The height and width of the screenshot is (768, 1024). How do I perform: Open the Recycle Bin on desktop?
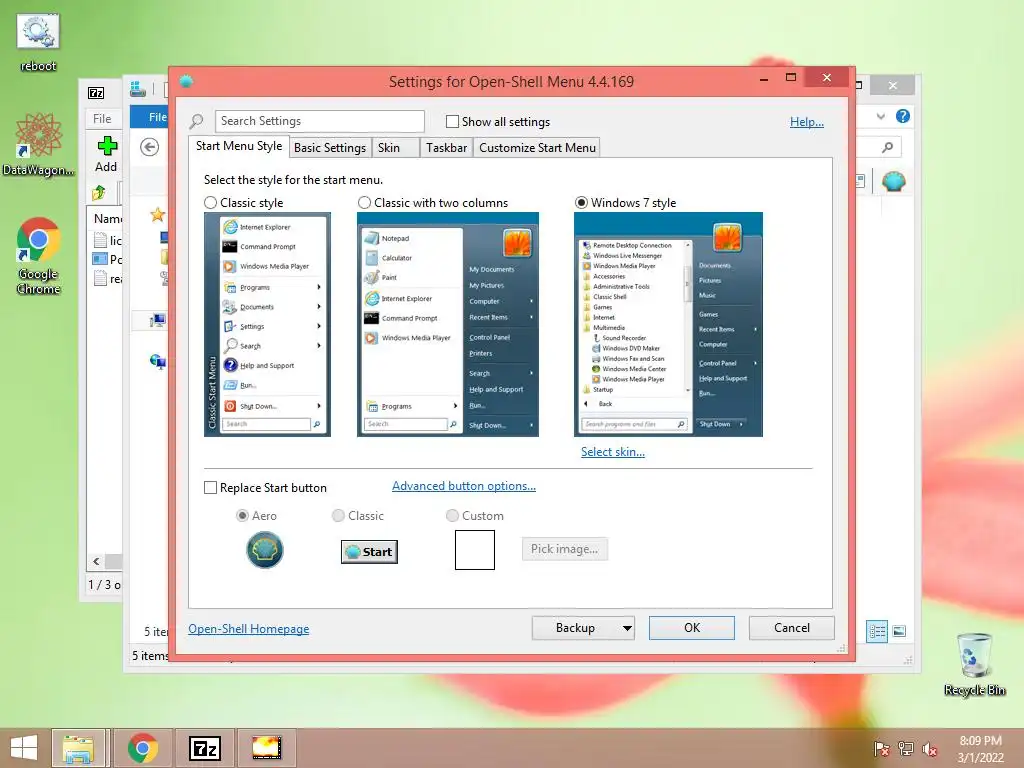click(x=974, y=664)
